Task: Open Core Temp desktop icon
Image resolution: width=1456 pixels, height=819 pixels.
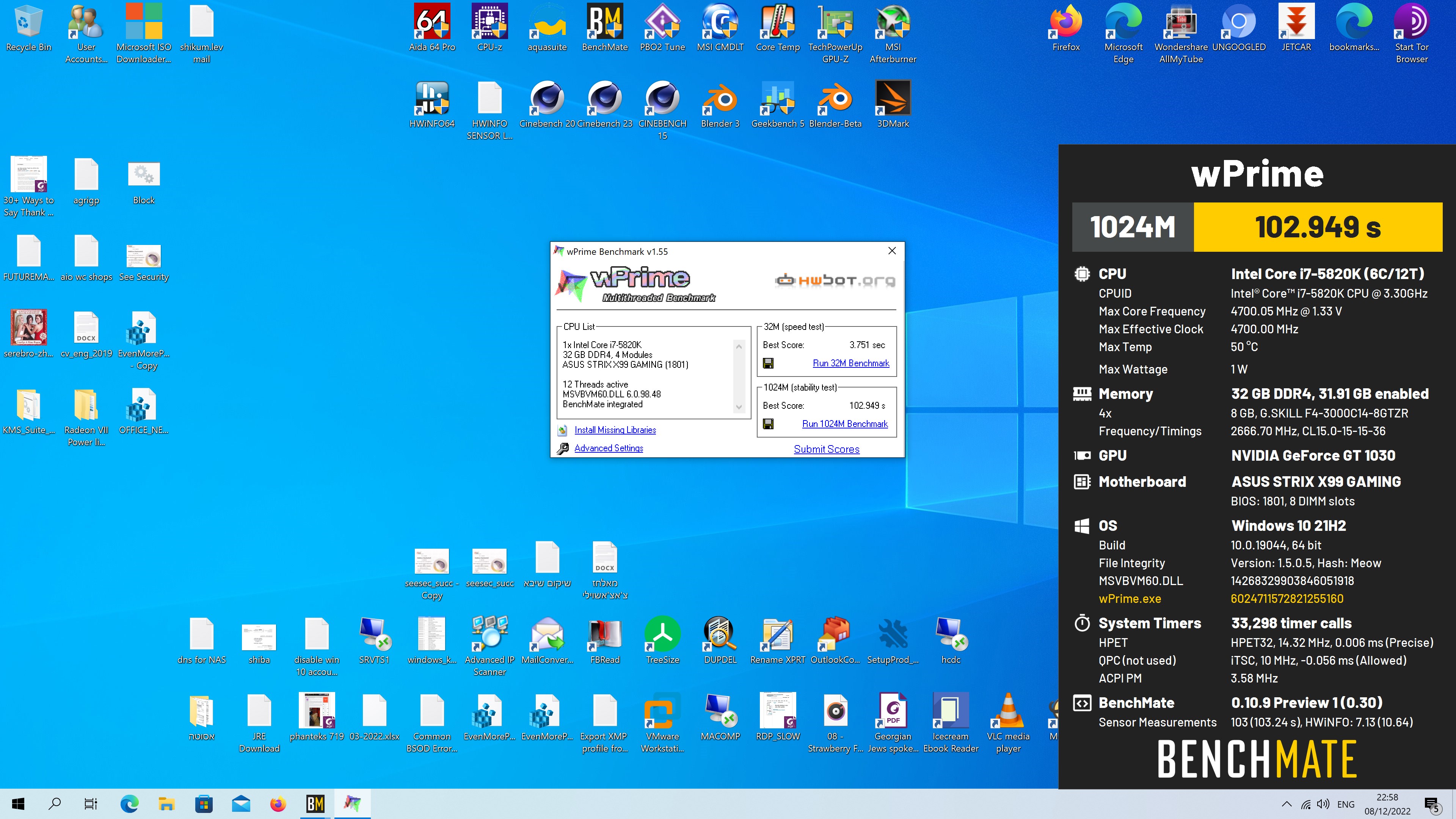Action: (778, 28)
